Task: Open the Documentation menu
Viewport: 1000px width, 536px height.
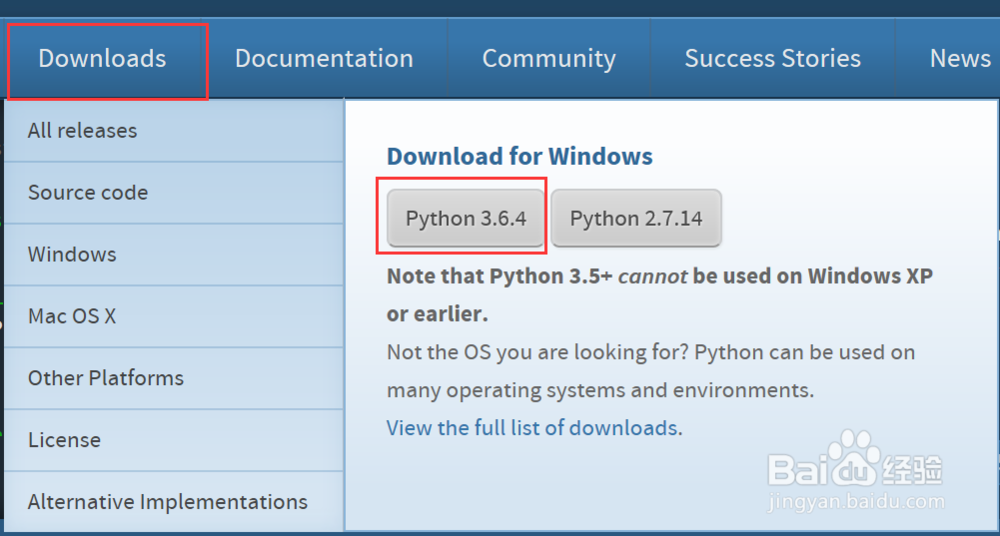Action: click(x=324, y=58)
